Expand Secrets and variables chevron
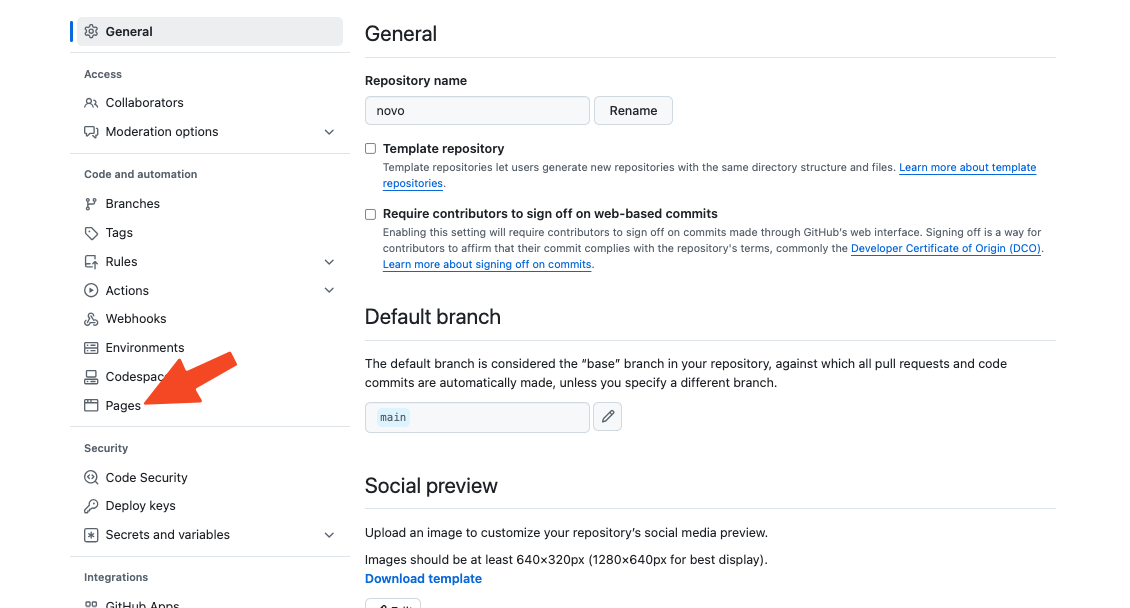 (x=329, y=535)
